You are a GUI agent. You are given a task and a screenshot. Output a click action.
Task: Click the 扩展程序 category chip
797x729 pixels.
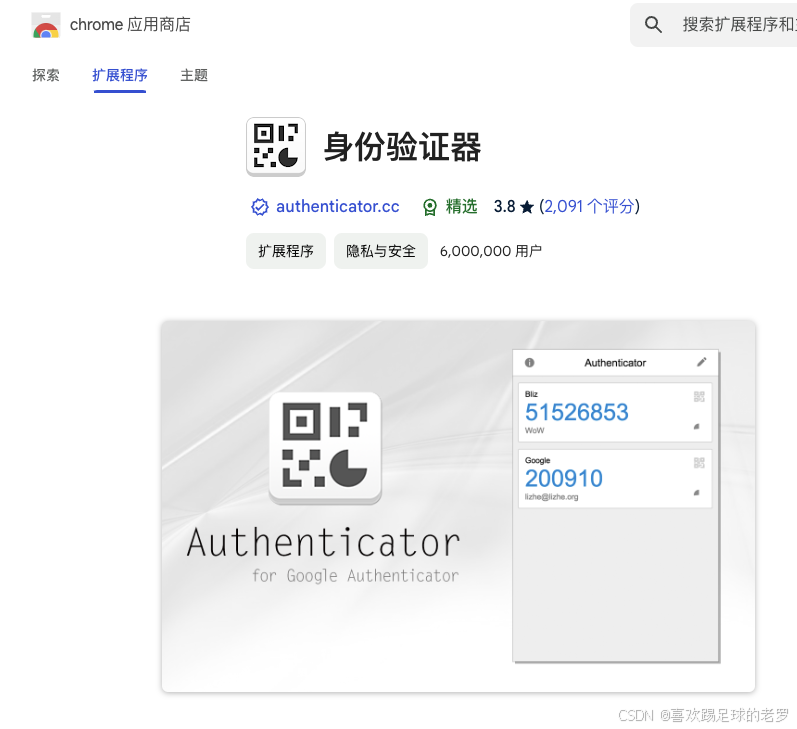pyautogui.click(x=286, y=251)
